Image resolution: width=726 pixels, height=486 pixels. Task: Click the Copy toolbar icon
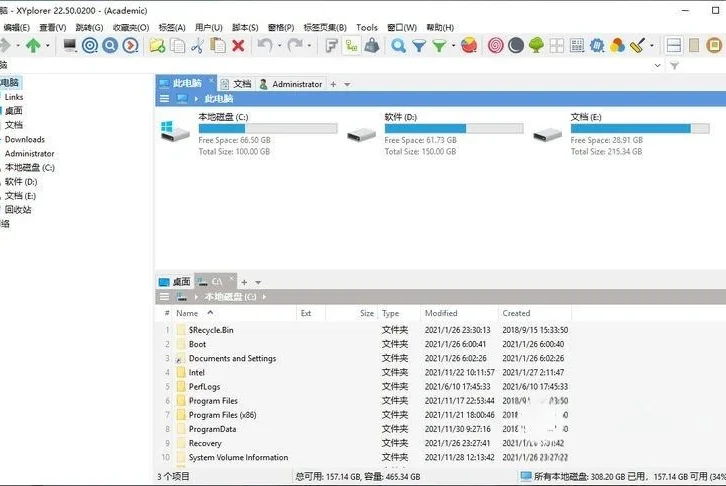coord(177,45)
